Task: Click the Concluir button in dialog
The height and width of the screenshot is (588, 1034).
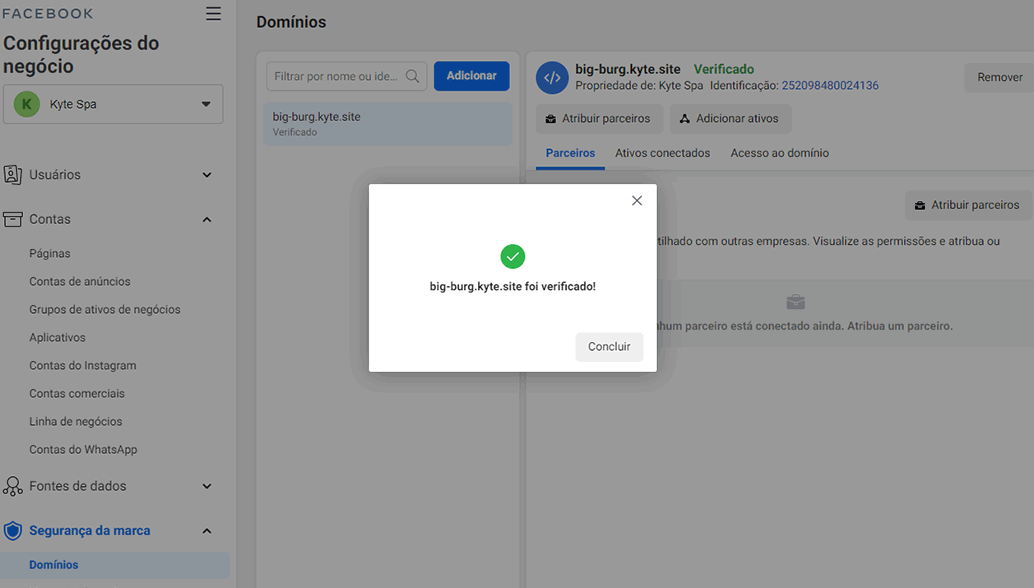Action: click(x=609, y=347)
